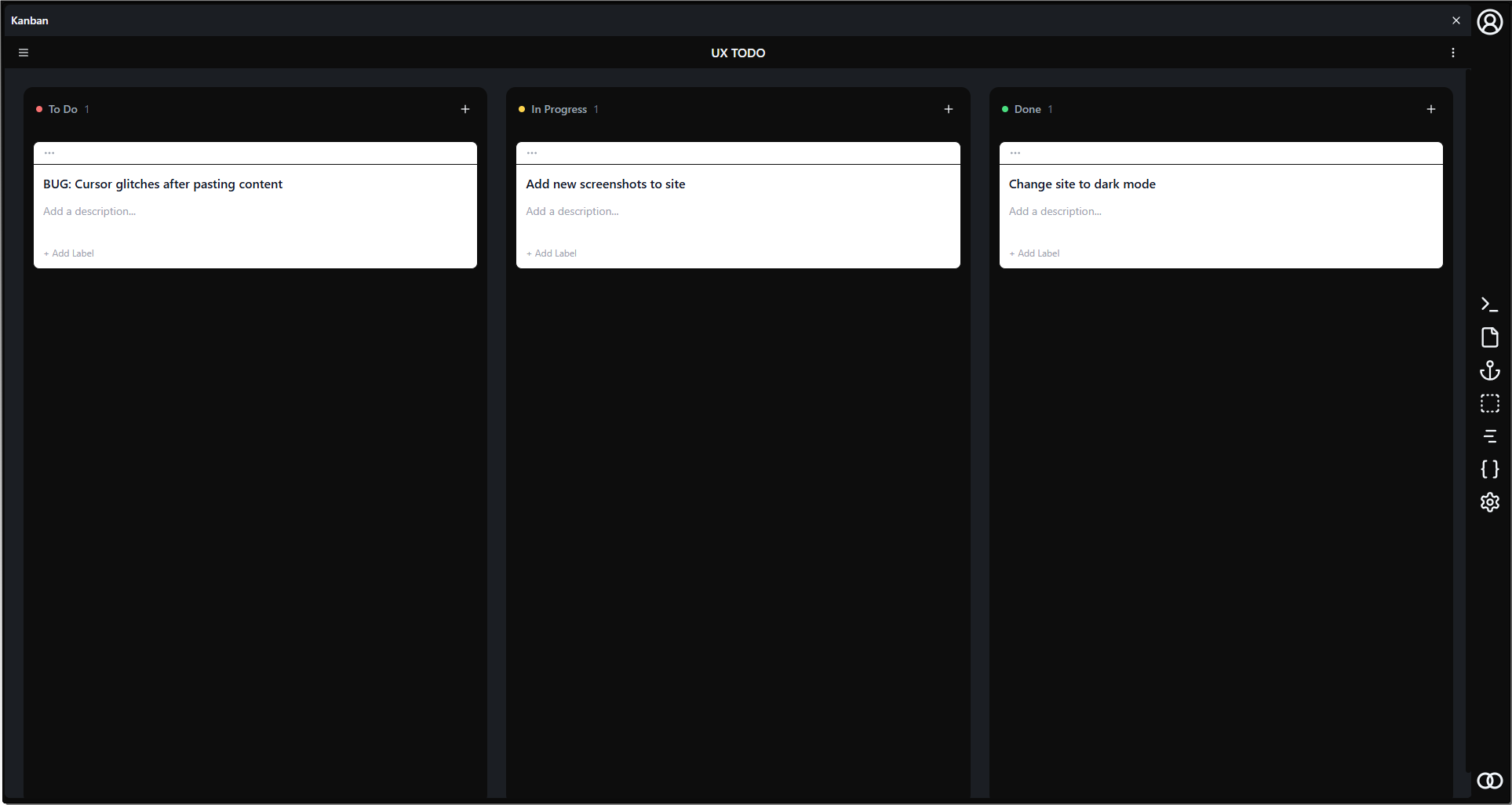Open the three-dot board menu top right
The height and width of the screenshot is (805, 1512).
[1452, 53]
